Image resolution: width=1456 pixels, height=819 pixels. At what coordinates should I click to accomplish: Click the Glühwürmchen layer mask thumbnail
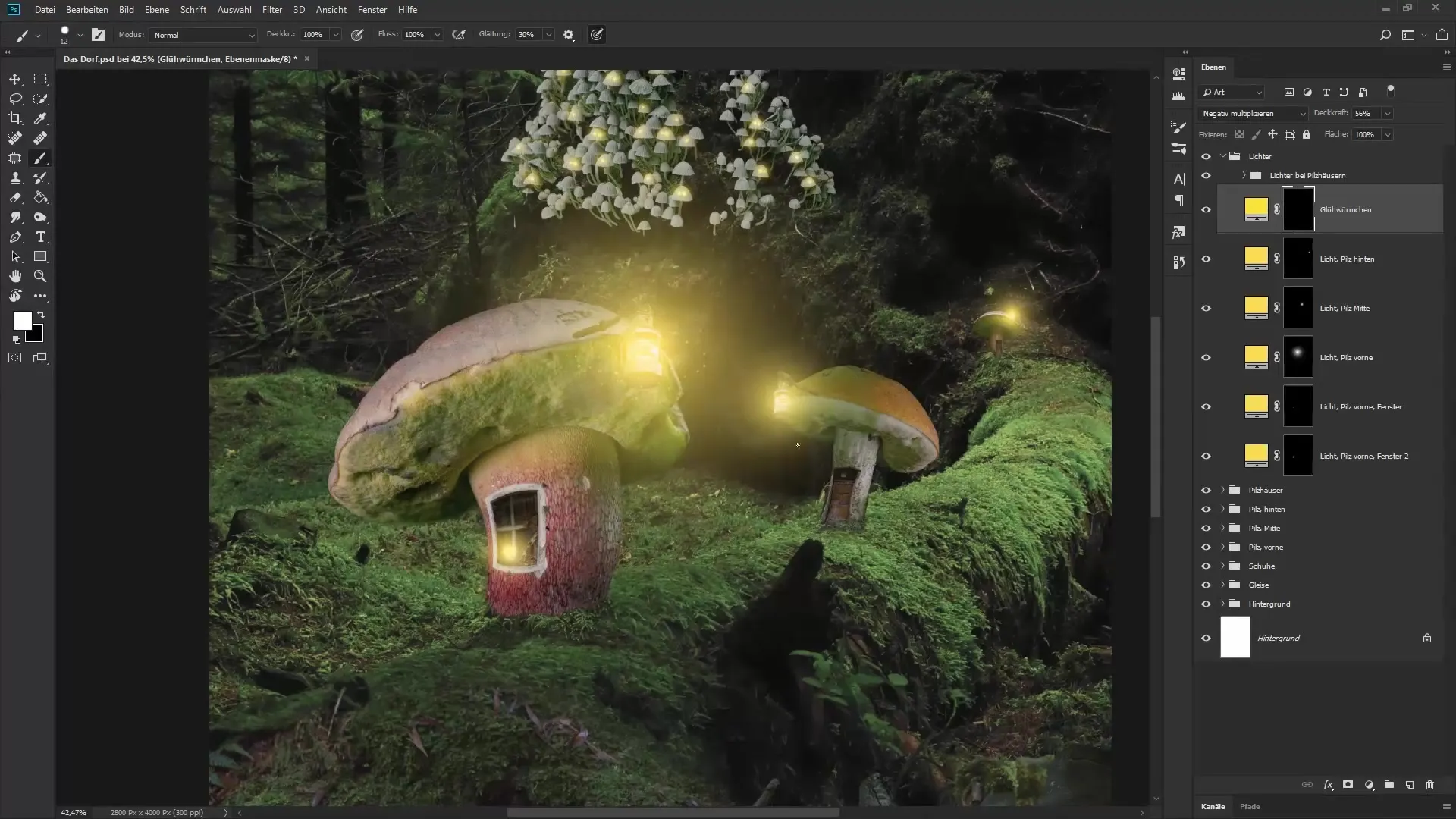1298,209
